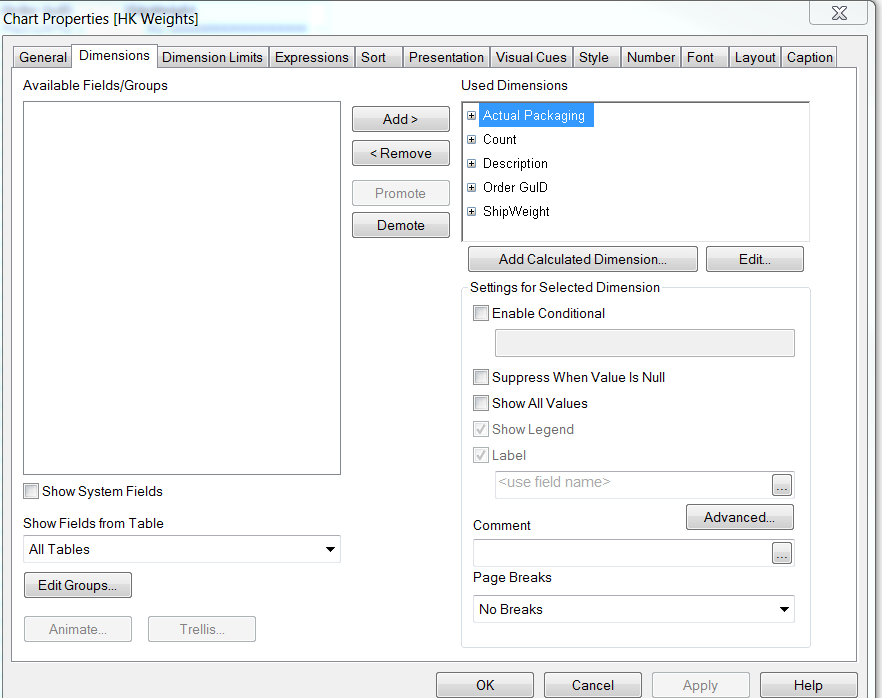Switch to the Layout tab
Screen dimensions: 882x698
point(755,57)
